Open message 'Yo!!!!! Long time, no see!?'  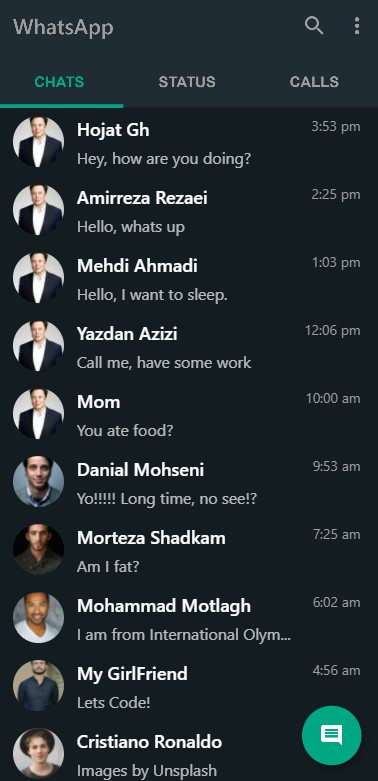167,498
